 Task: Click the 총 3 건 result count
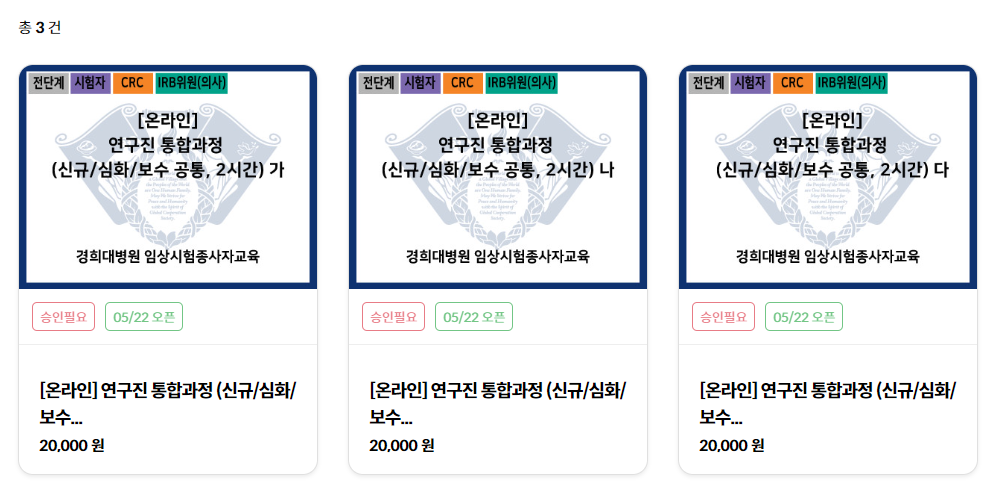40,28
